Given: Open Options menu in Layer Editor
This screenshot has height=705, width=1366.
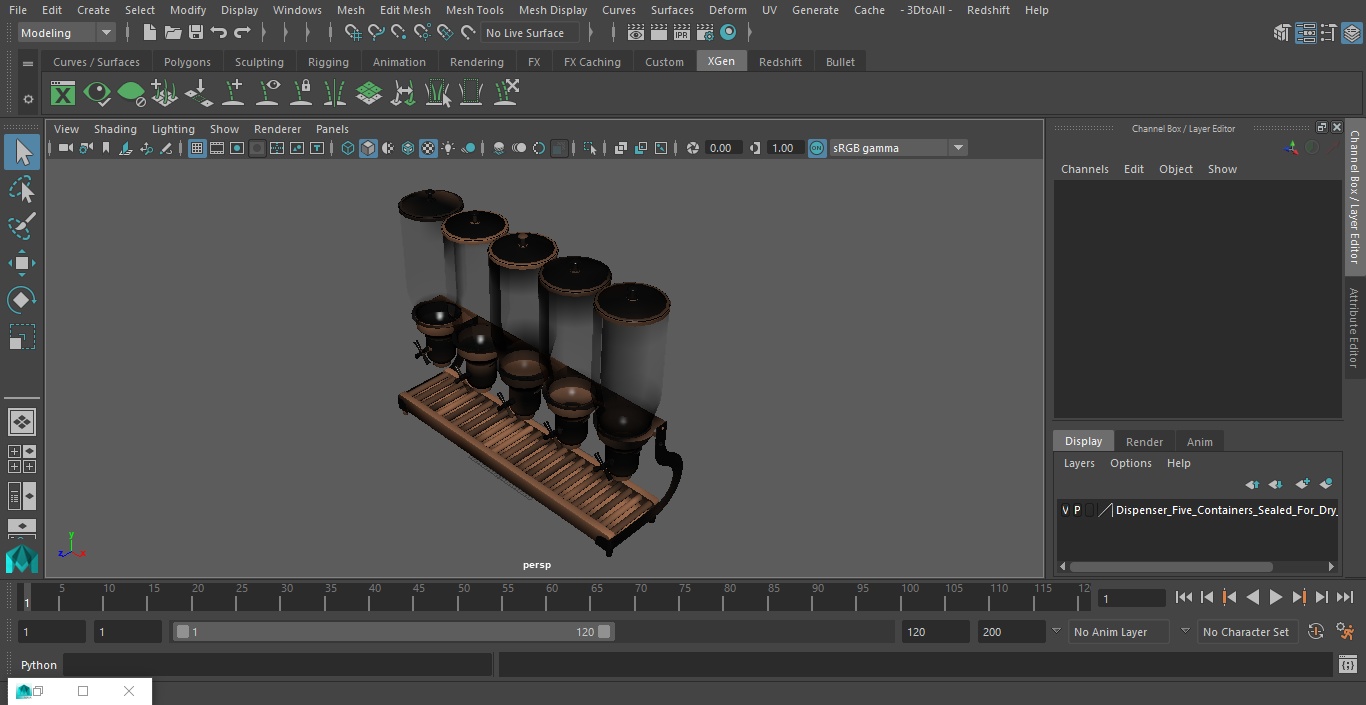Looking at the screenshot, I should point(1130,463).
